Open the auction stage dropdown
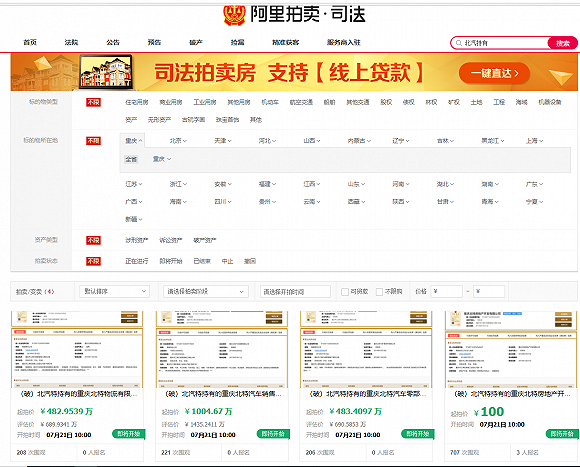This screenshot has height=467, width=580. [206, 291]
